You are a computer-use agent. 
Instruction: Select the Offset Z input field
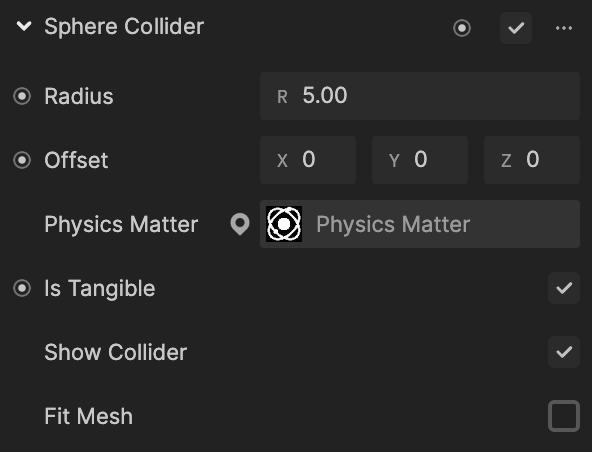(x=532, y=160)
